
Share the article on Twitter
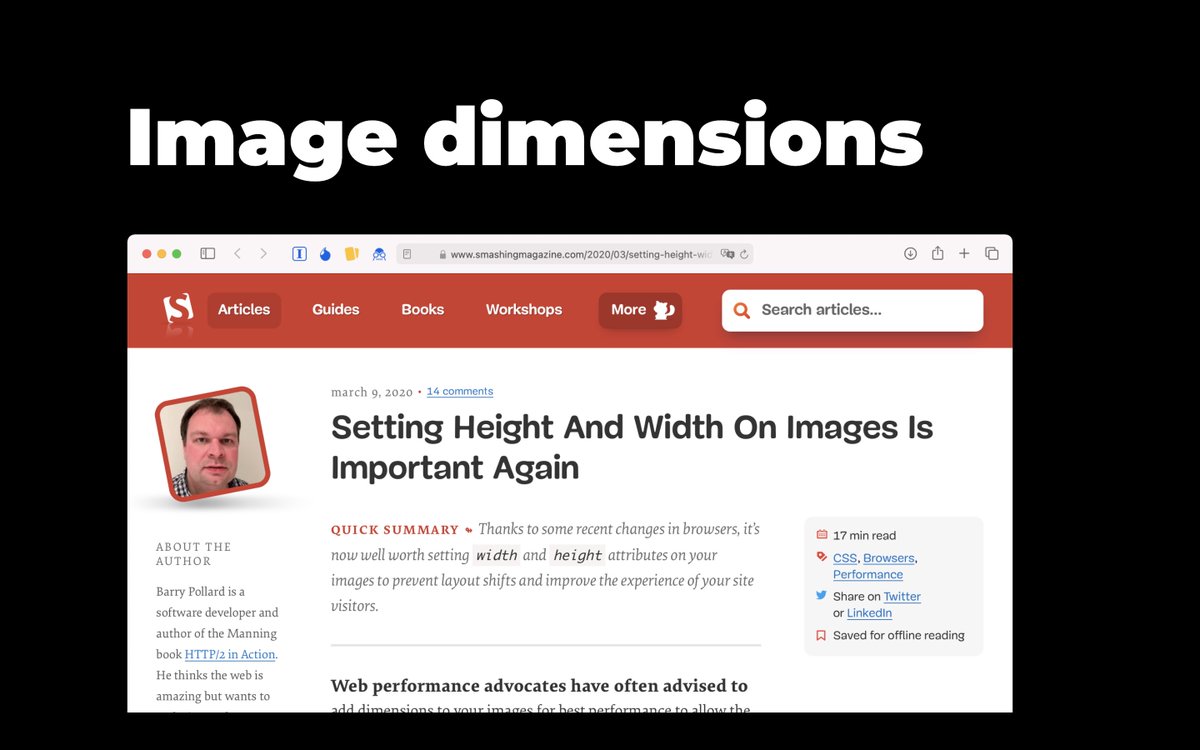[902, 596]
